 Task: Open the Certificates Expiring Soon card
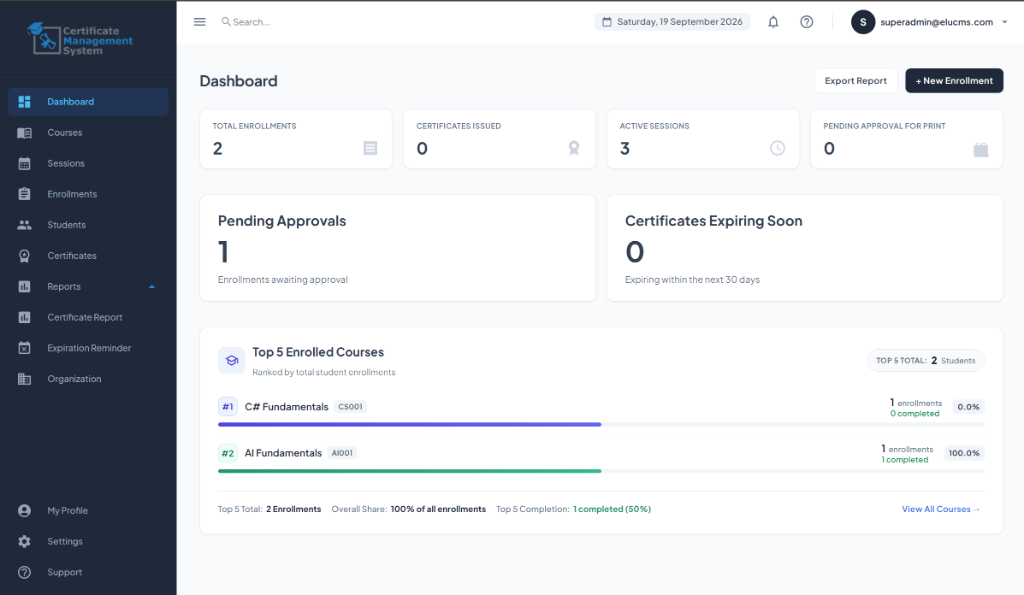pos(805,248)
